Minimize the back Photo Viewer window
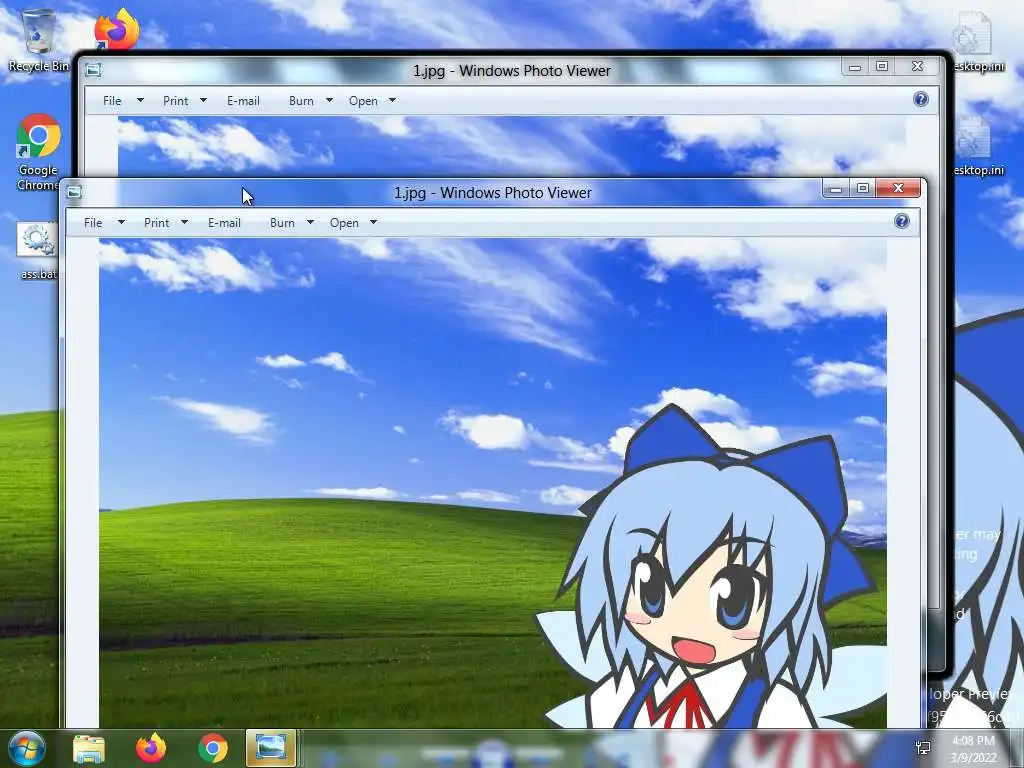 click(854, 67)
